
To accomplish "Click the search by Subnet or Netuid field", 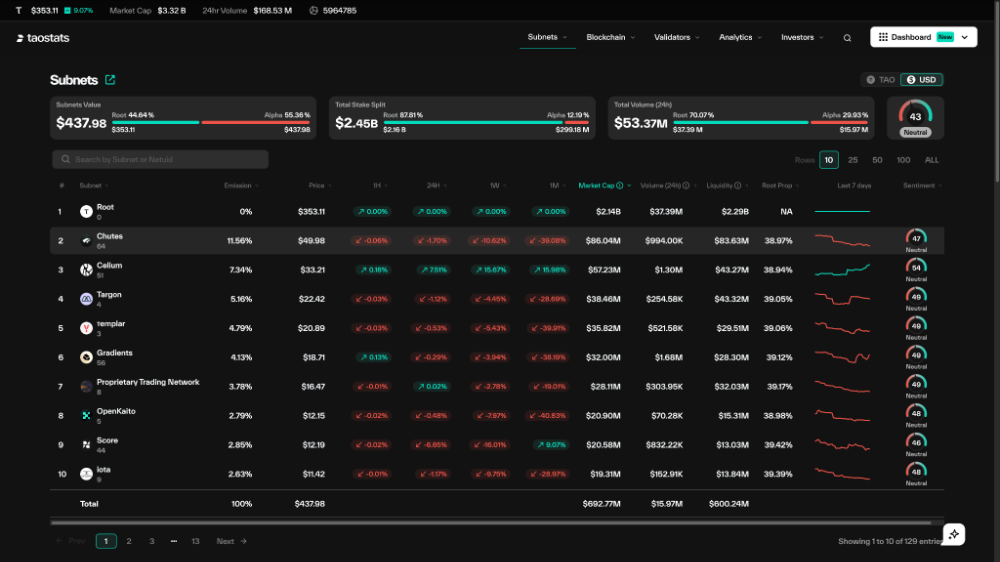I will (160, 160).
